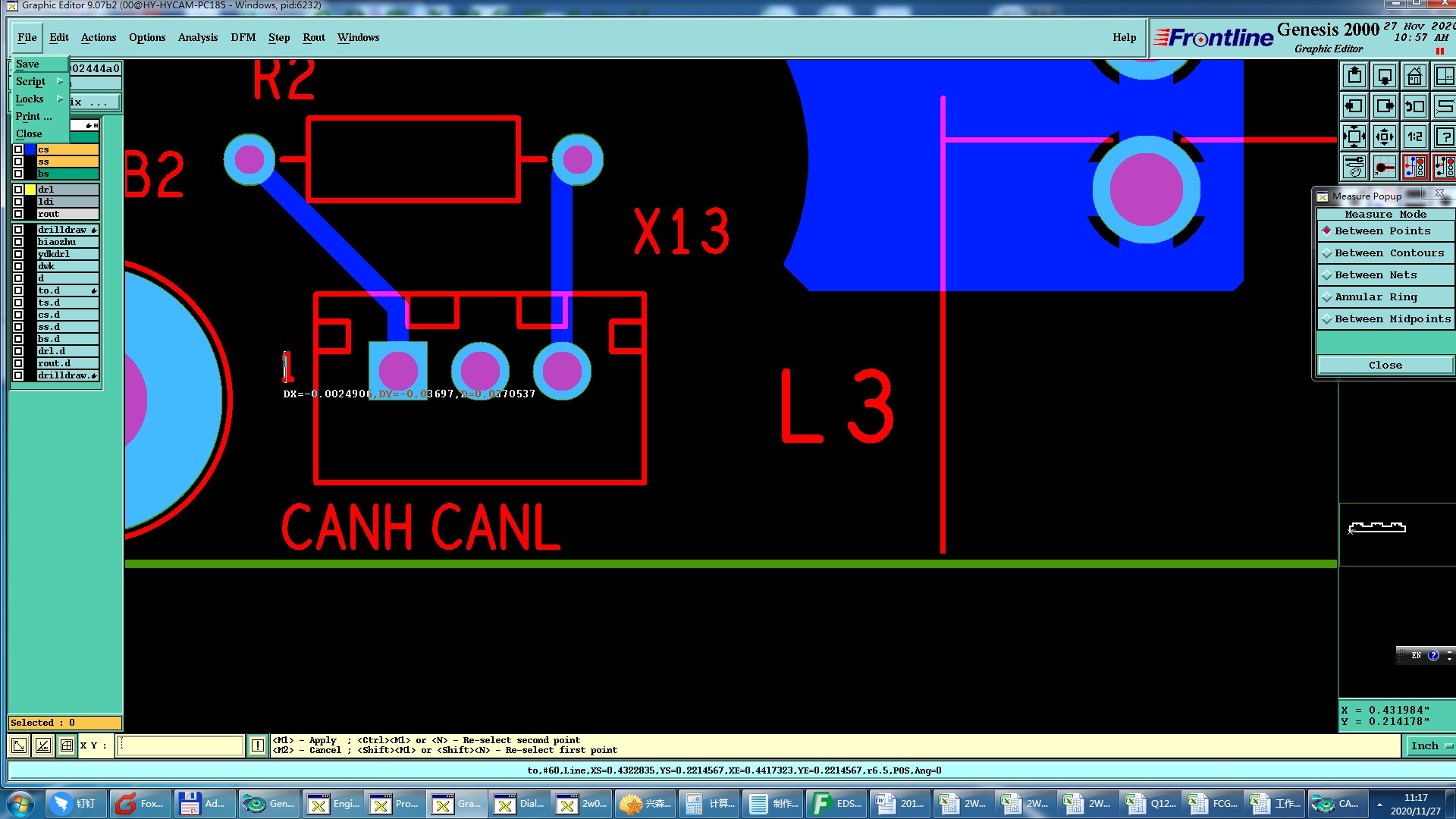
Task: Choose Save from the File menu
Action: point(28,64)
